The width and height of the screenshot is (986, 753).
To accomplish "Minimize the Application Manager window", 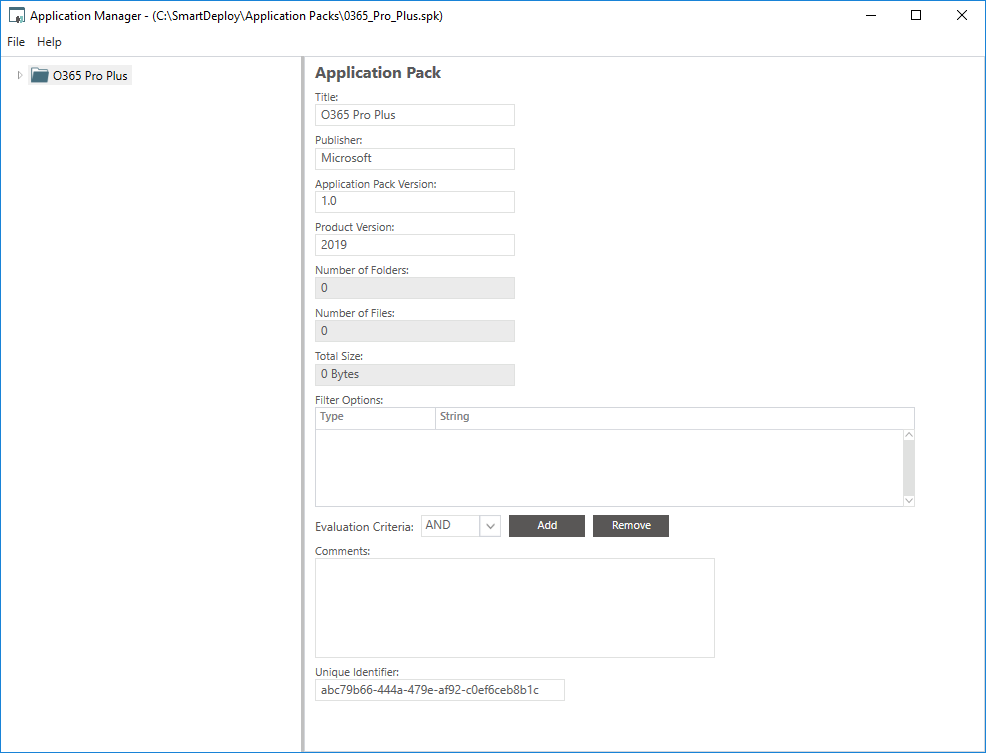I will [871, 16].
